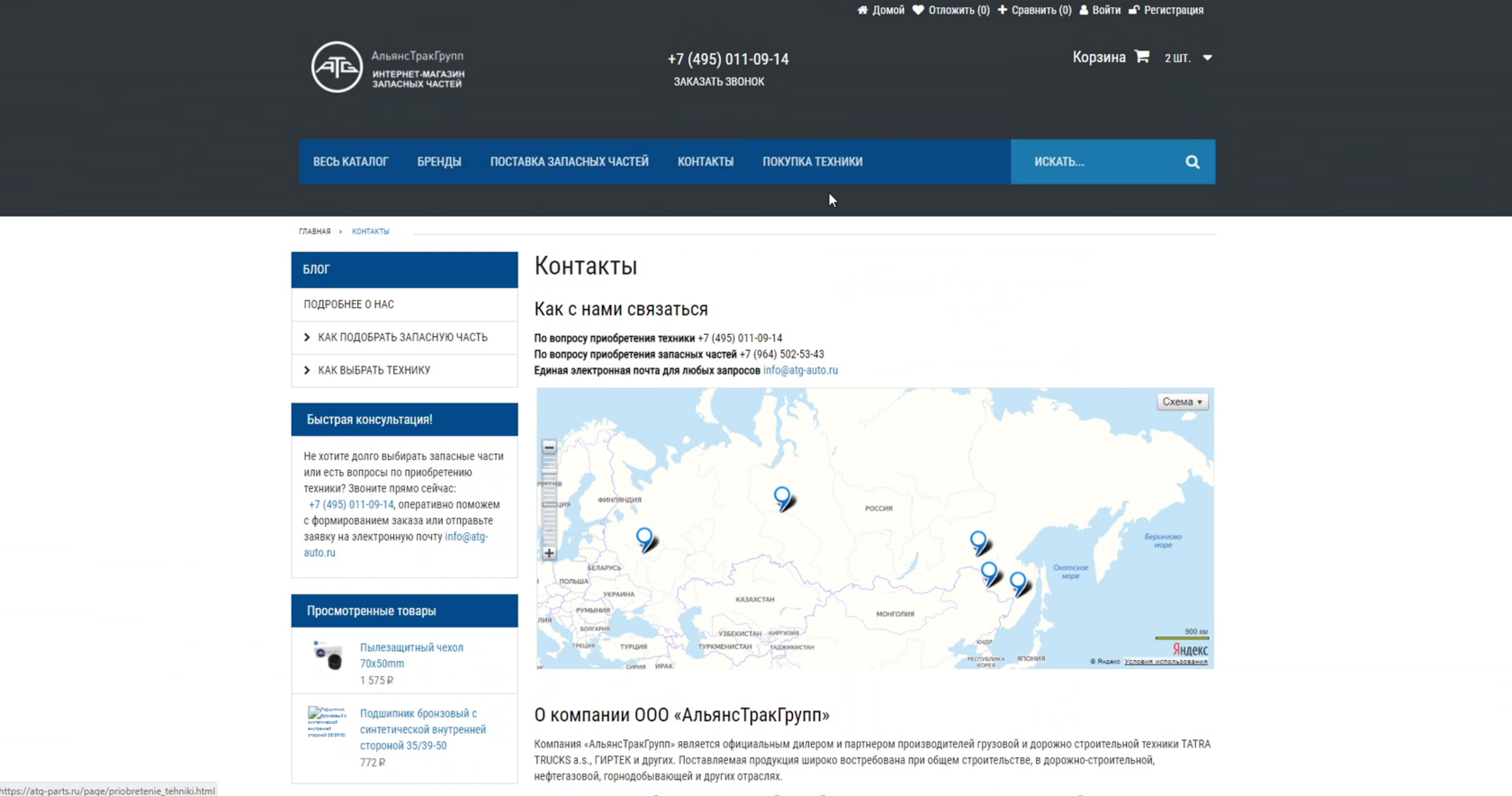This screenshot has width=1512, height=796.
Task: Click the home icon next to Домой
Action: coord(862,10)
